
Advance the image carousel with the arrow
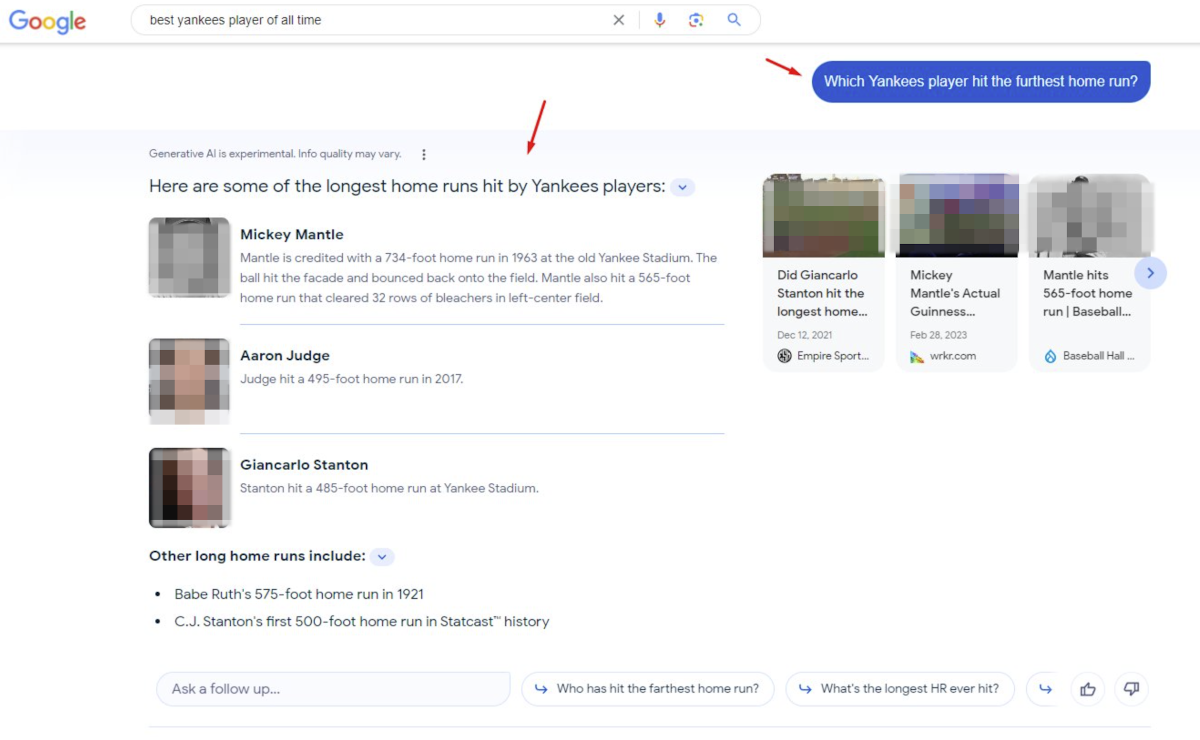(x=1151, y=272)
